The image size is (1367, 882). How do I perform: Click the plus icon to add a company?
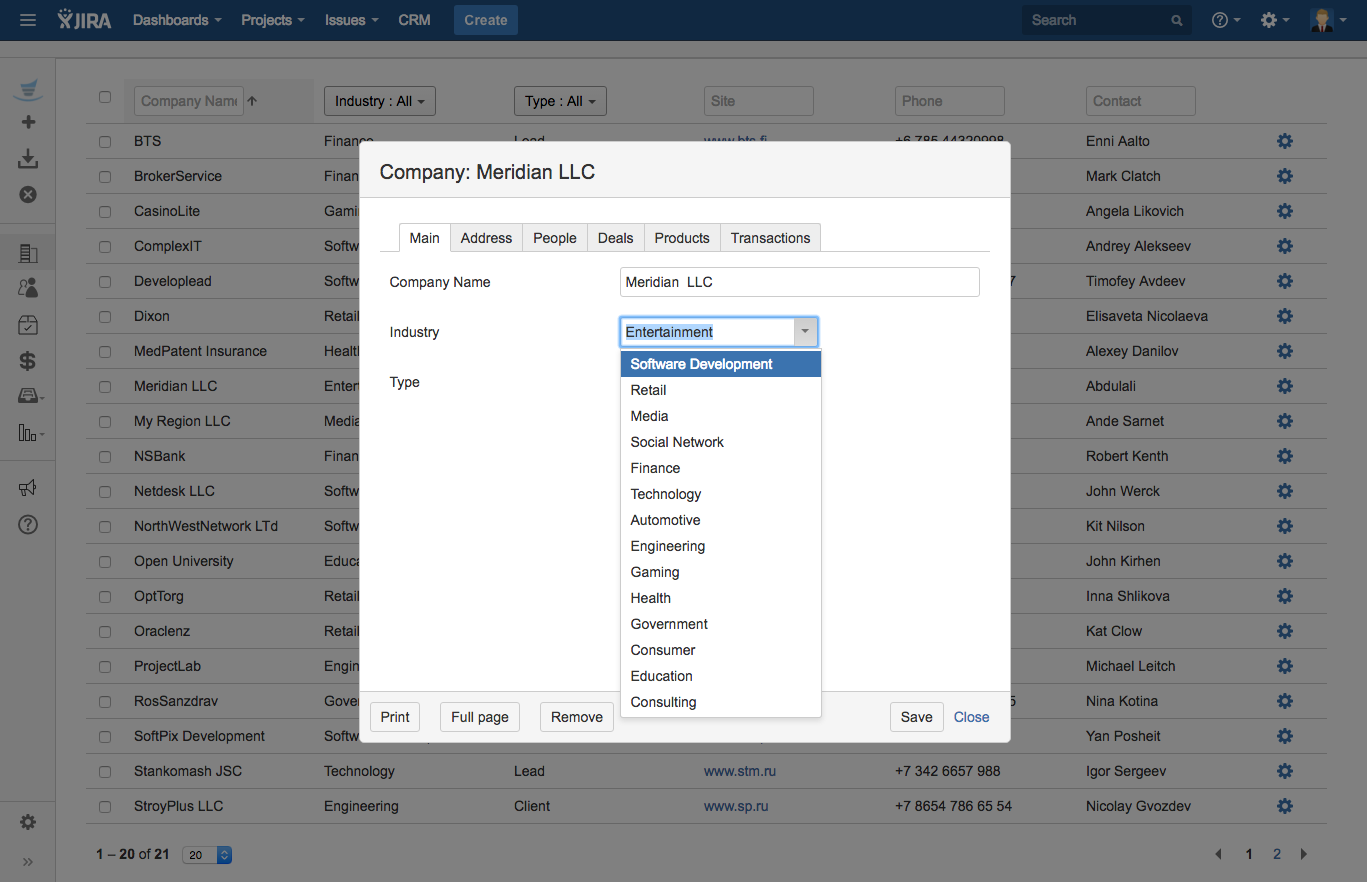pos(28,122)
